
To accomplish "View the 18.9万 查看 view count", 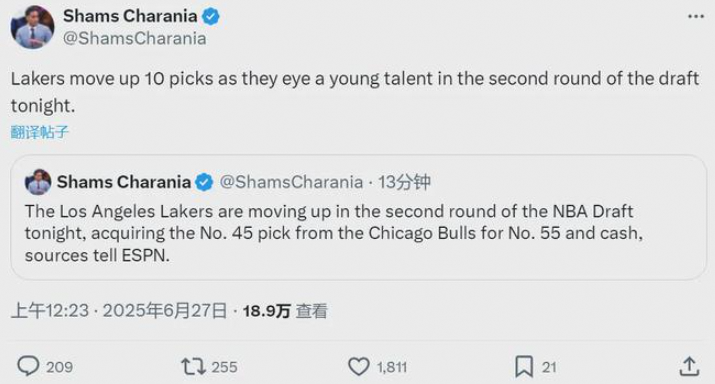I will coord(285,311).
